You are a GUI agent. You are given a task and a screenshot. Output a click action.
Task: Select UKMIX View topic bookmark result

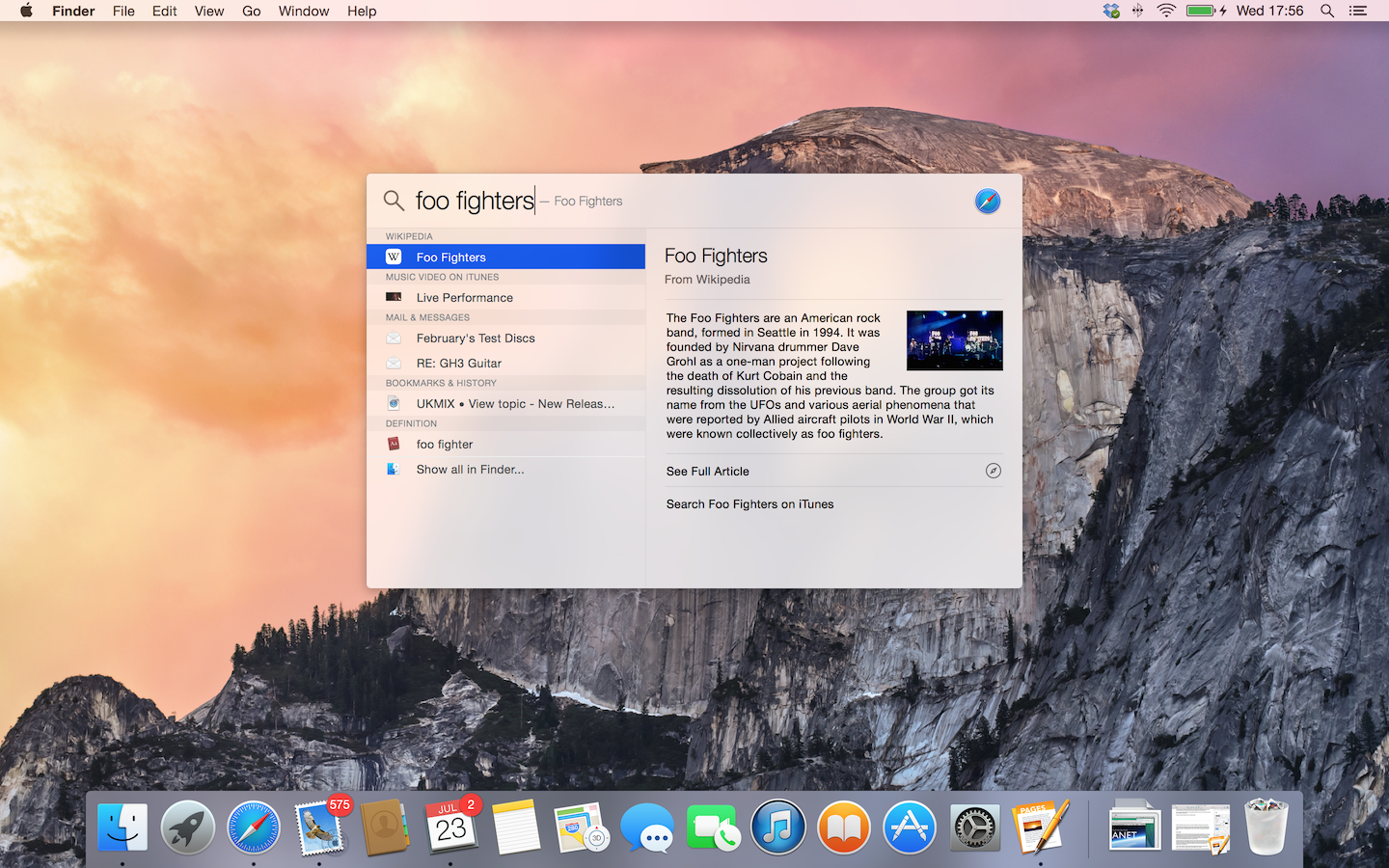coord(505,403)
